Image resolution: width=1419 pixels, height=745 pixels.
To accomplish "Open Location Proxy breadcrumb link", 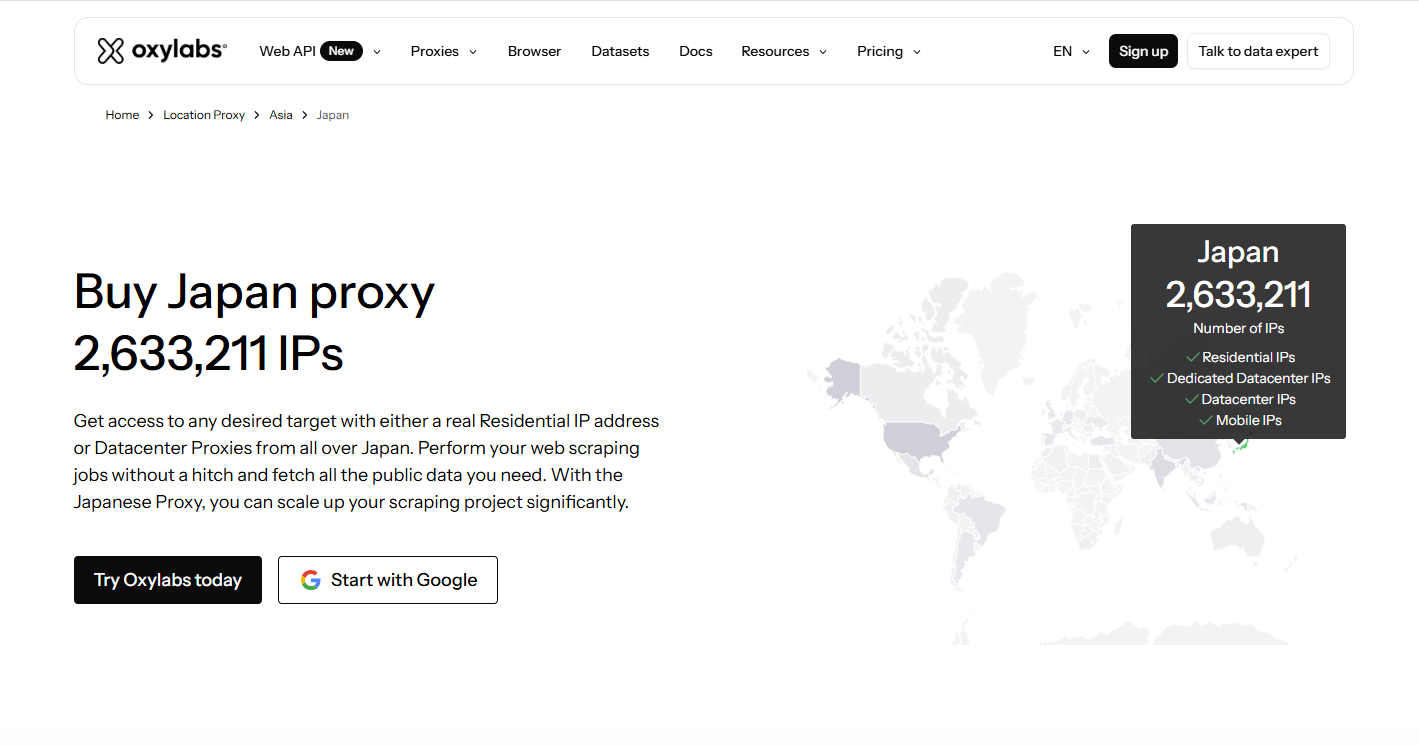I will pyautogui.click(x=204, y=115).
